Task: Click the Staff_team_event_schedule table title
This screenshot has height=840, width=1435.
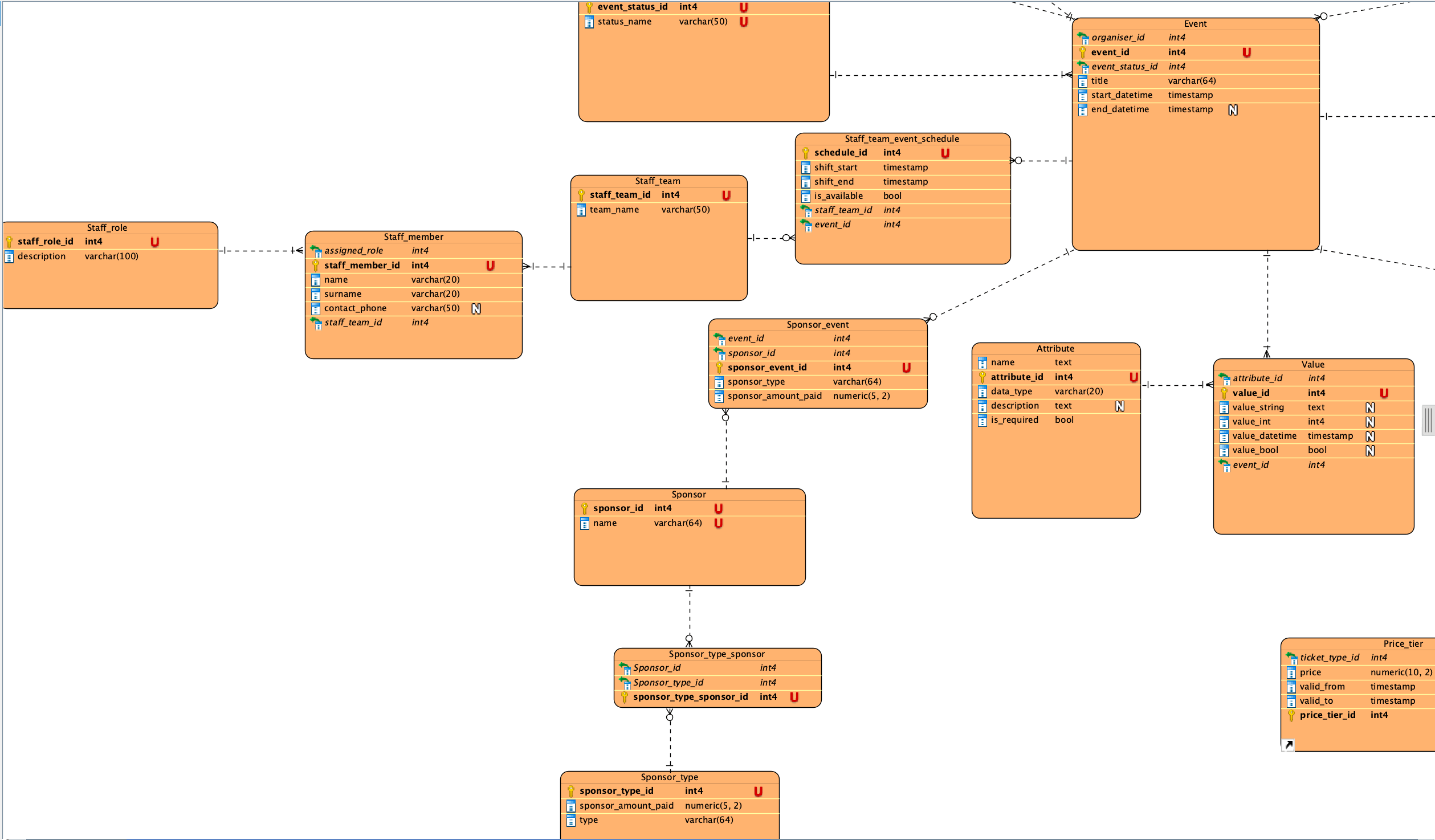Action: pyautogui.click(x=902, y=139)
